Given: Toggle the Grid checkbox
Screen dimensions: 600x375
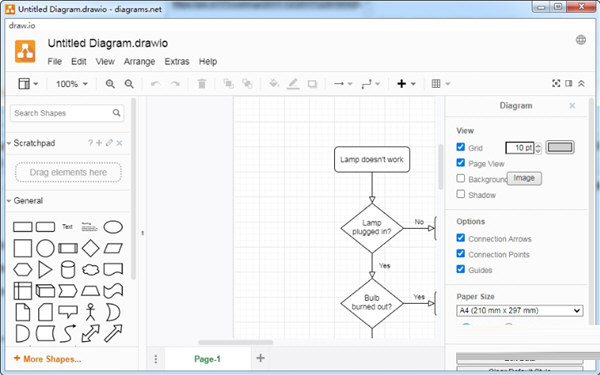Looking at the screenshot, I should click(x=461, y=147).
